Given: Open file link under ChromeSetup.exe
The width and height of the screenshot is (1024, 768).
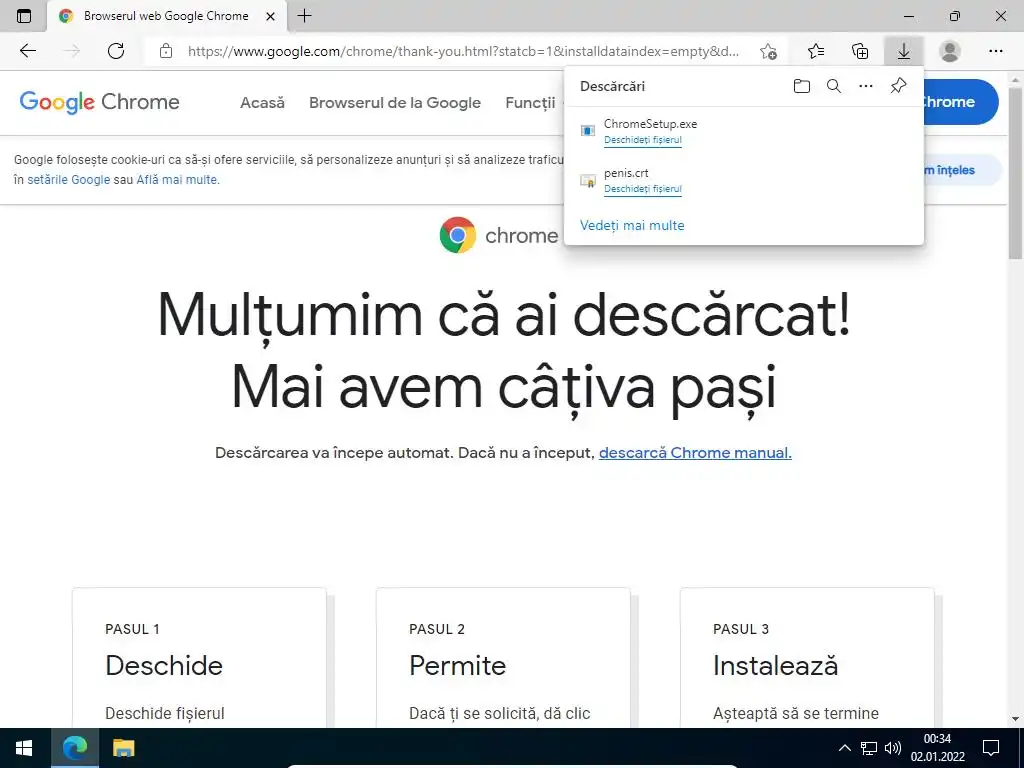Looking at the screenshot, I should click(x=643, y=140).
